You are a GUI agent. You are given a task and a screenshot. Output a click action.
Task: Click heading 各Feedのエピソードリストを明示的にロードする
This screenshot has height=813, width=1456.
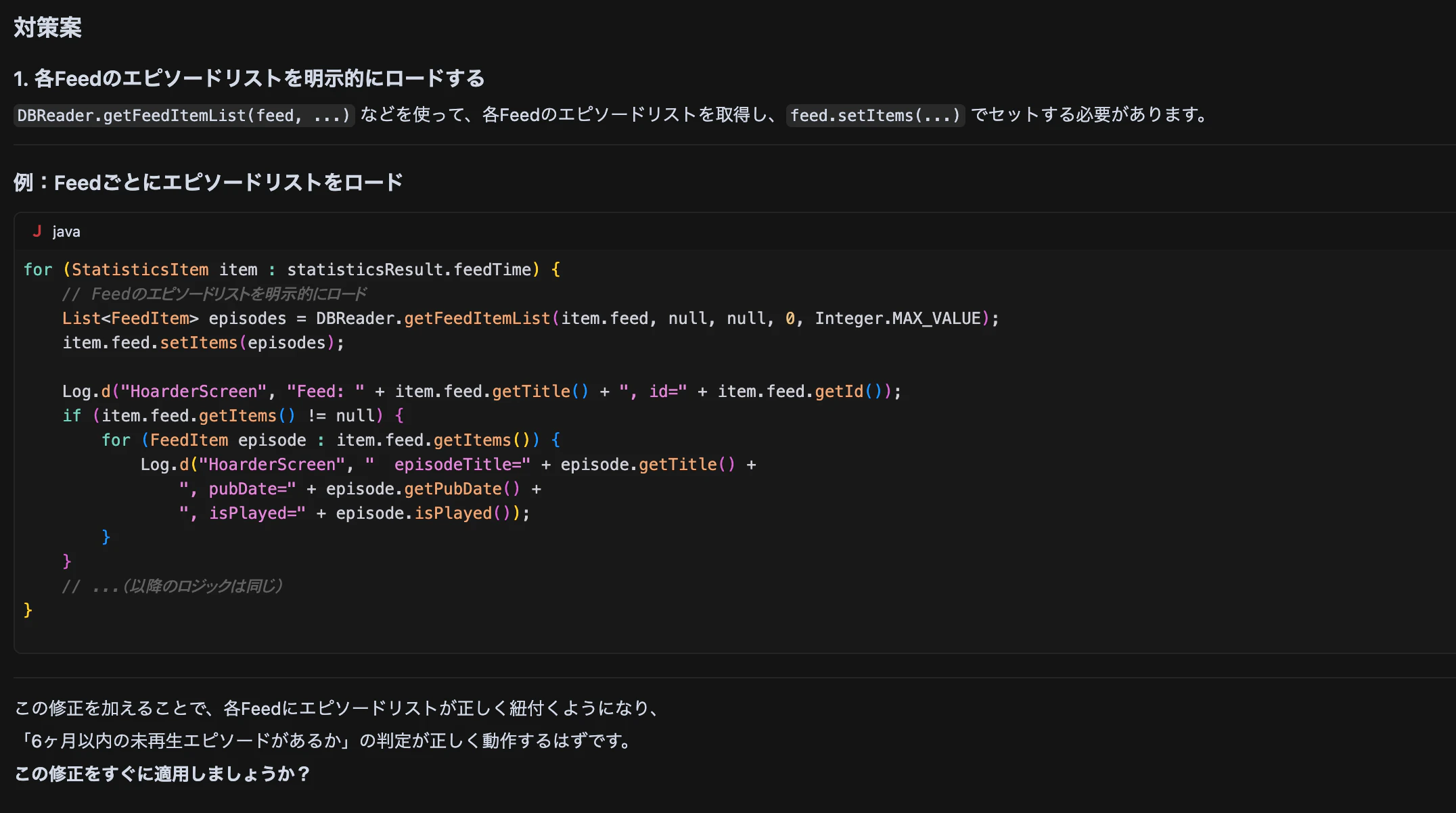click(x=249, y=78)
